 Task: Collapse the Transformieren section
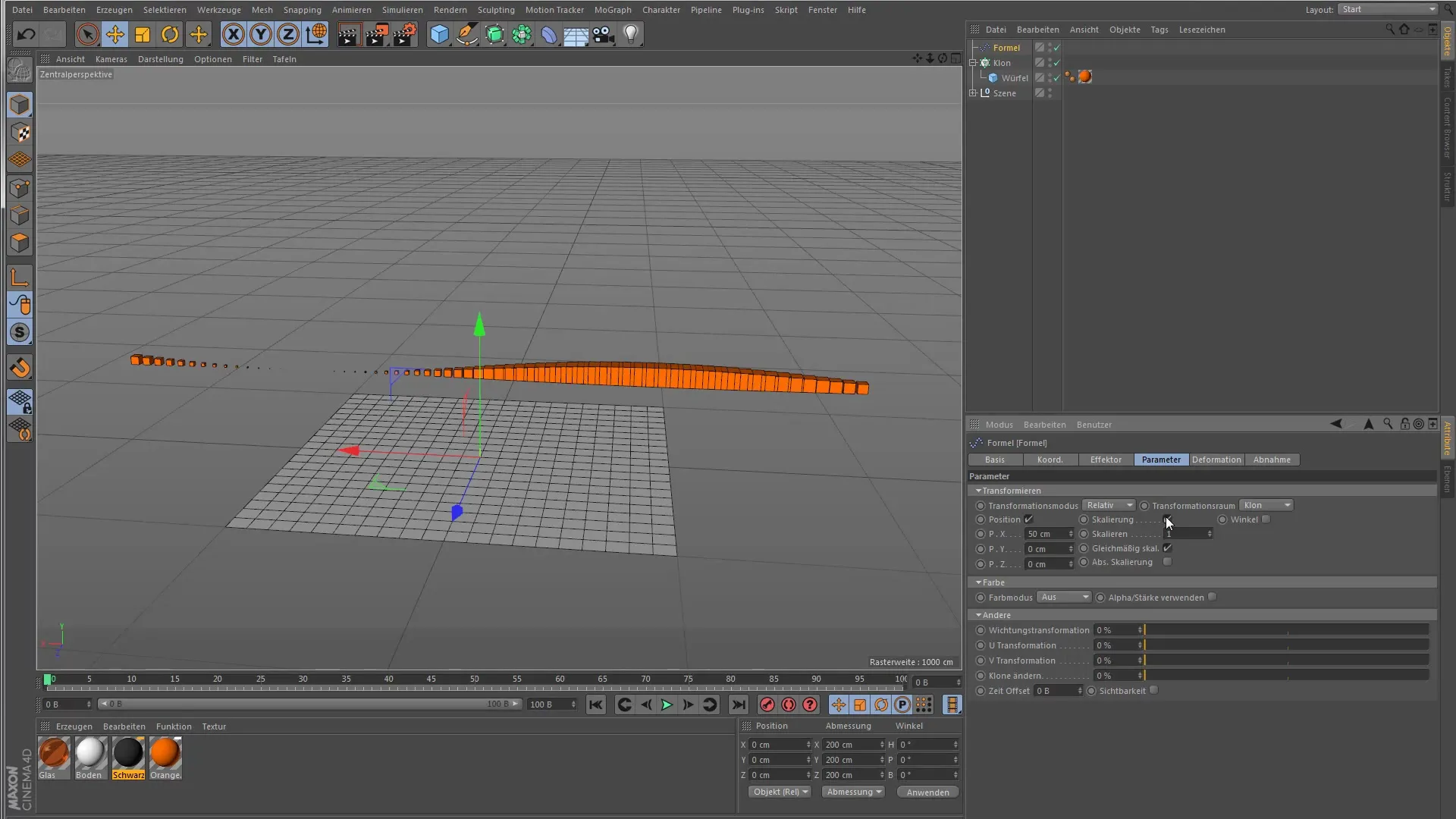click(978, 491)
